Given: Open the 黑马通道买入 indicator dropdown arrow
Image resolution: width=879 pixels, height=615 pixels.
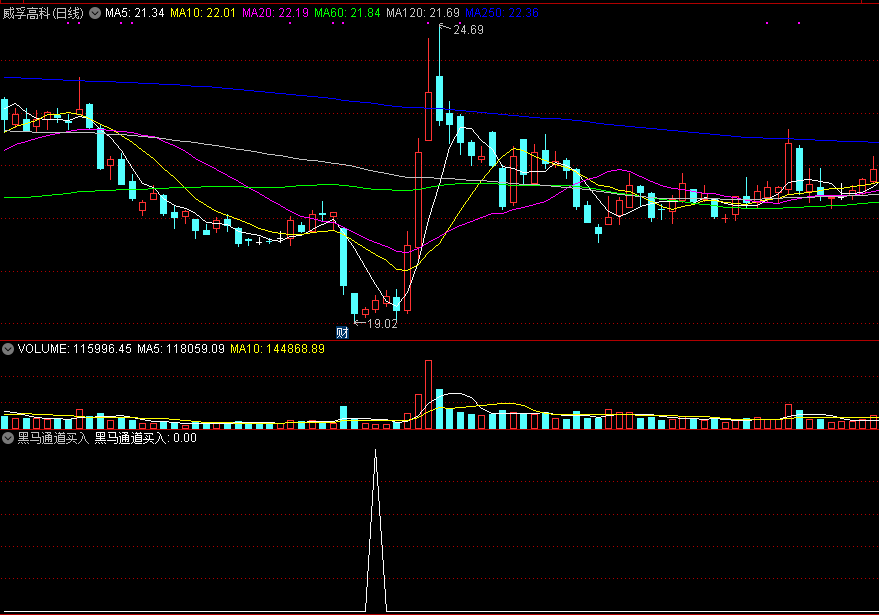Looking at the screenshot, I should tap(8, 438).
